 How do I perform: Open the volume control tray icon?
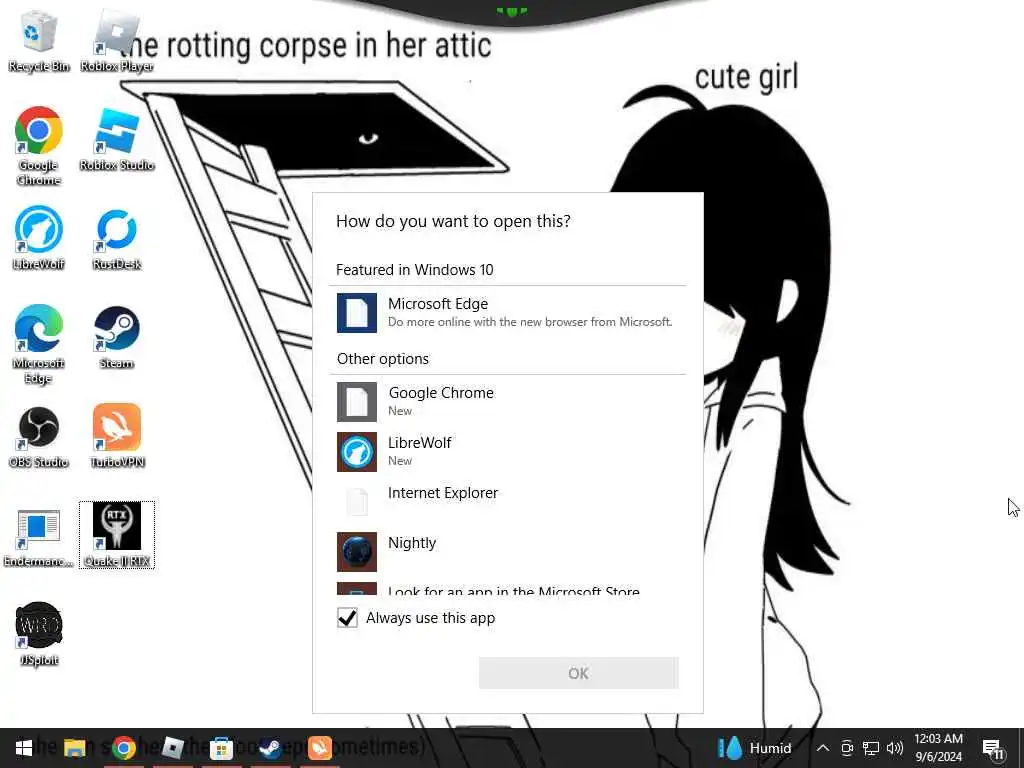click(x=895, y=748)
